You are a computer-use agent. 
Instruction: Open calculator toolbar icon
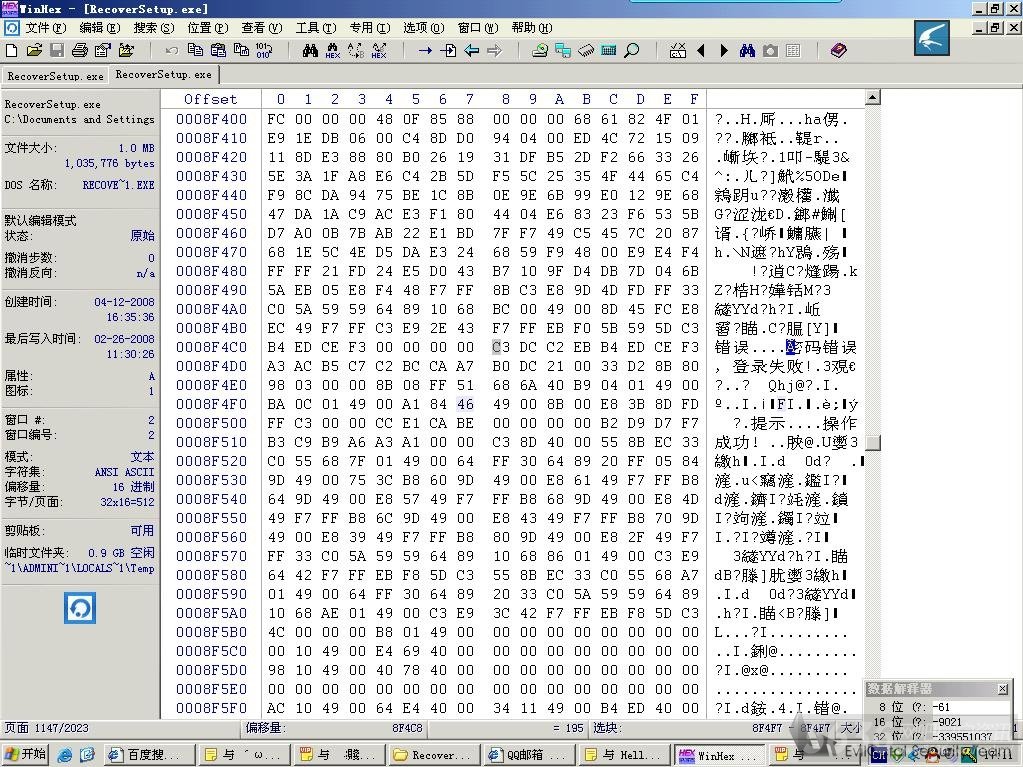pyautogui.click(x=609, y=50)
